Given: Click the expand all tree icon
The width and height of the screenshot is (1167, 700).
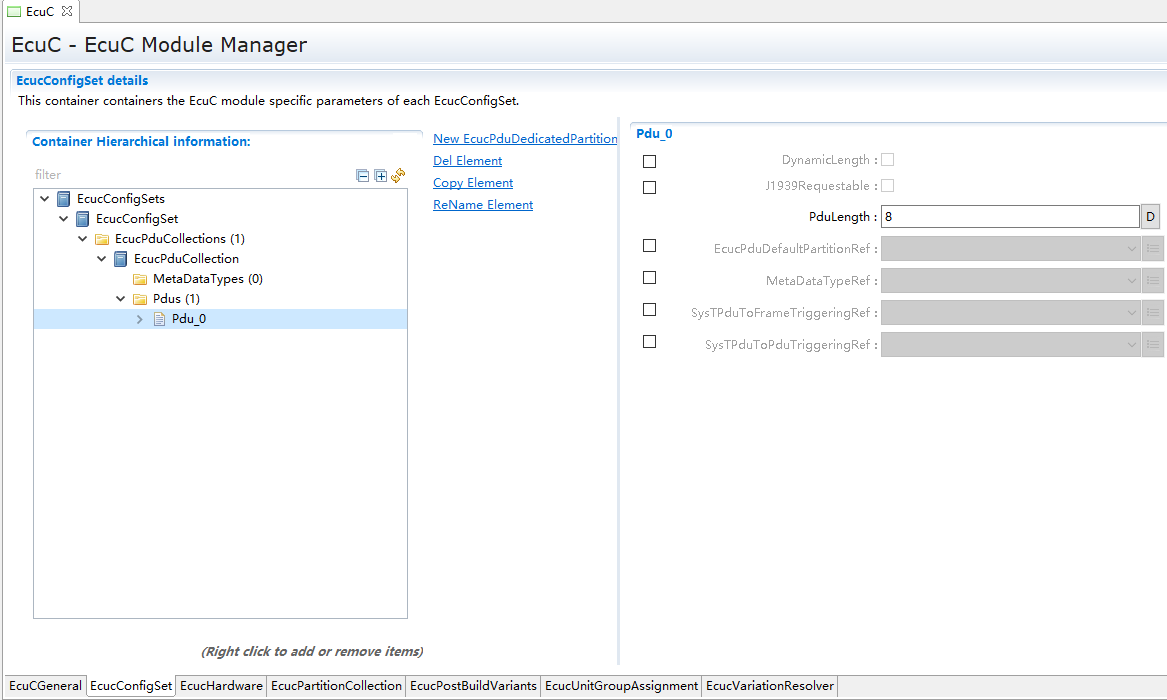Looking at the screenshot, I should (380, 176).
